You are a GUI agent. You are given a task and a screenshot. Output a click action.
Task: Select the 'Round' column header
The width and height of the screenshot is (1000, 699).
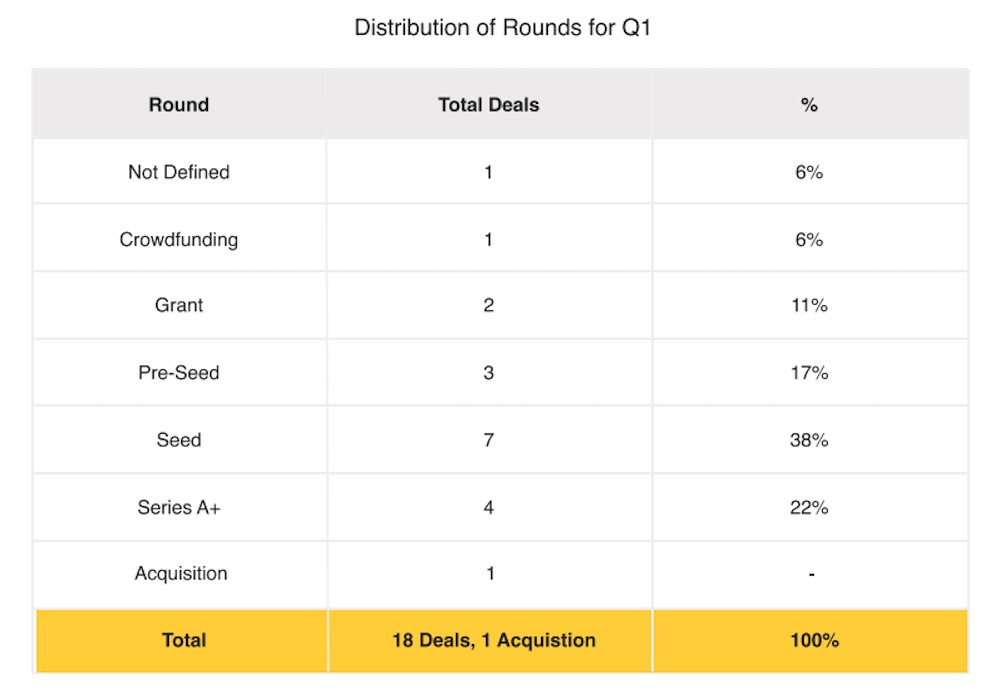pyautogui.click(x=179, y=105)
